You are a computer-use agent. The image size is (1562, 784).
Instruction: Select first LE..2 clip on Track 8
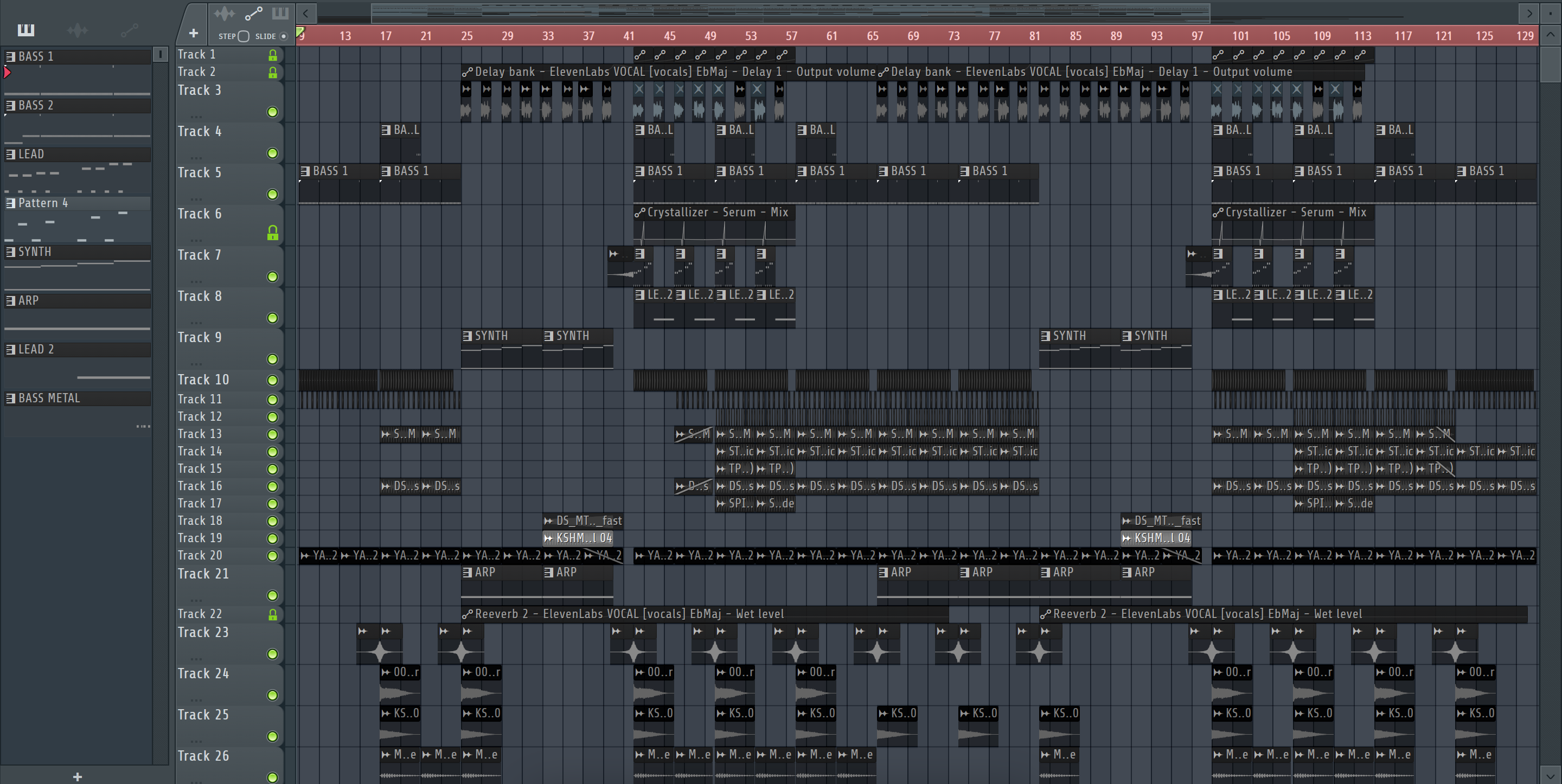(654, 307)
